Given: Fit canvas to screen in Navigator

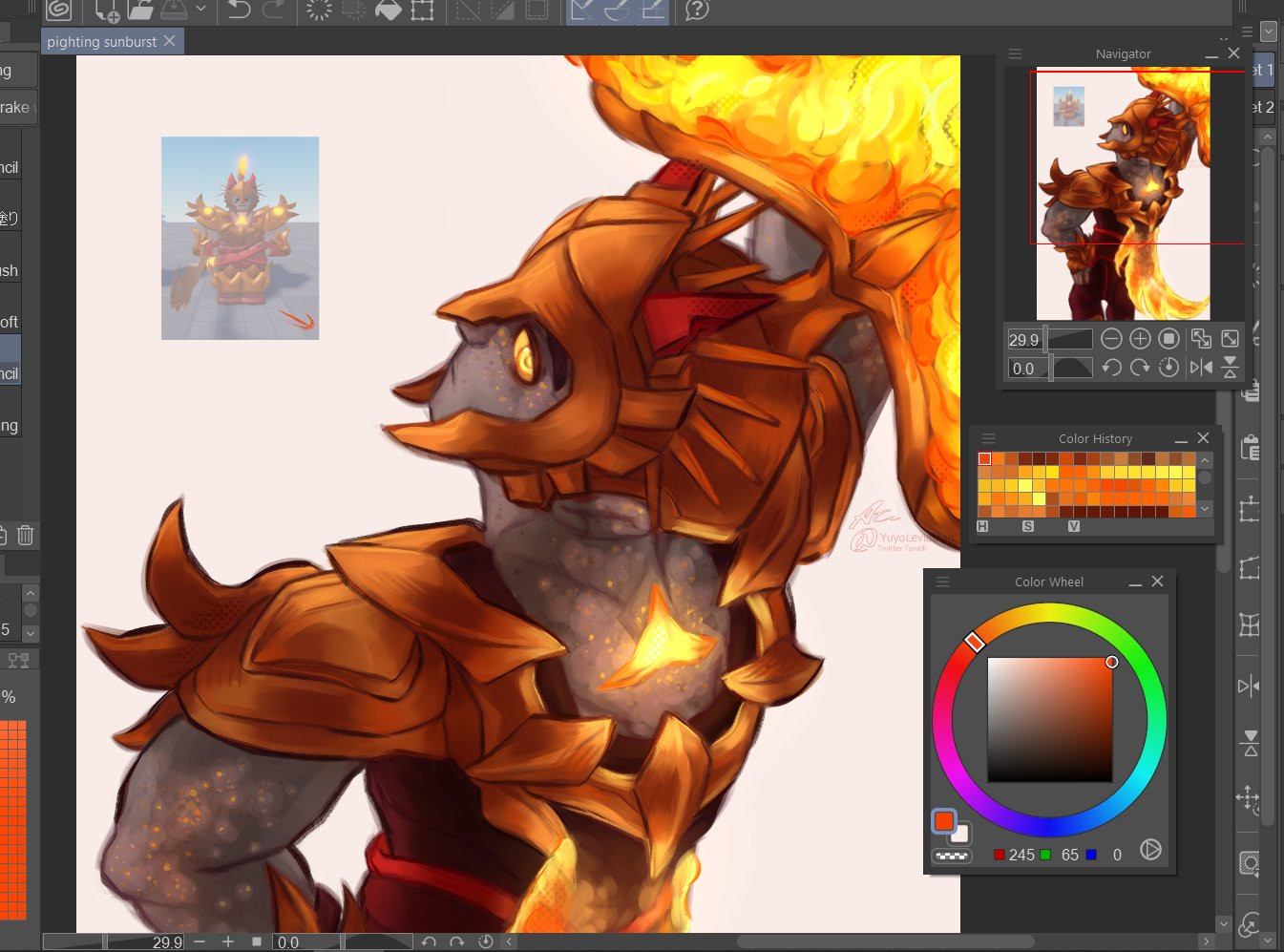Looking at the screenshot, I should (1230, 339).
